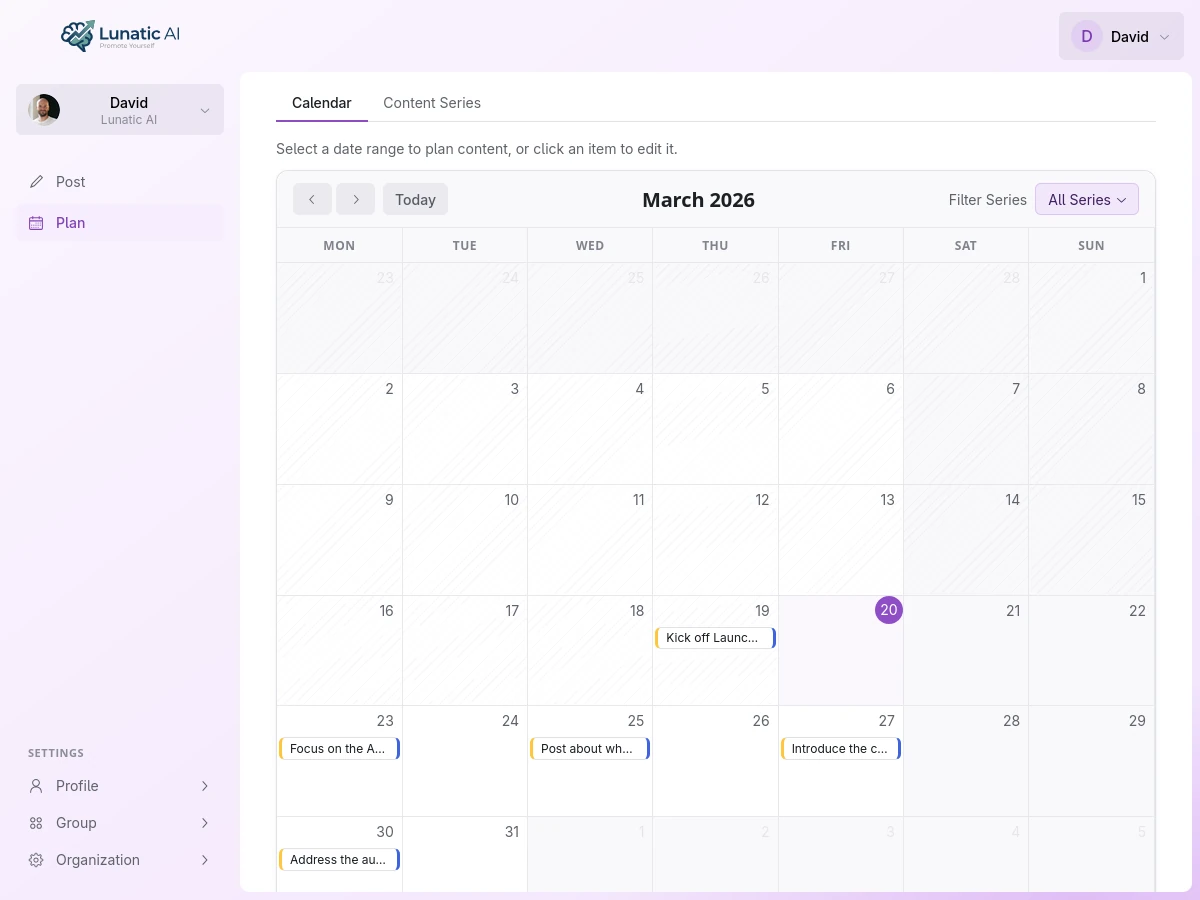The width and height of the screenshot is (1200, 900).
Task: Open the All Series filter dropdown
Action: (1087, 199)
